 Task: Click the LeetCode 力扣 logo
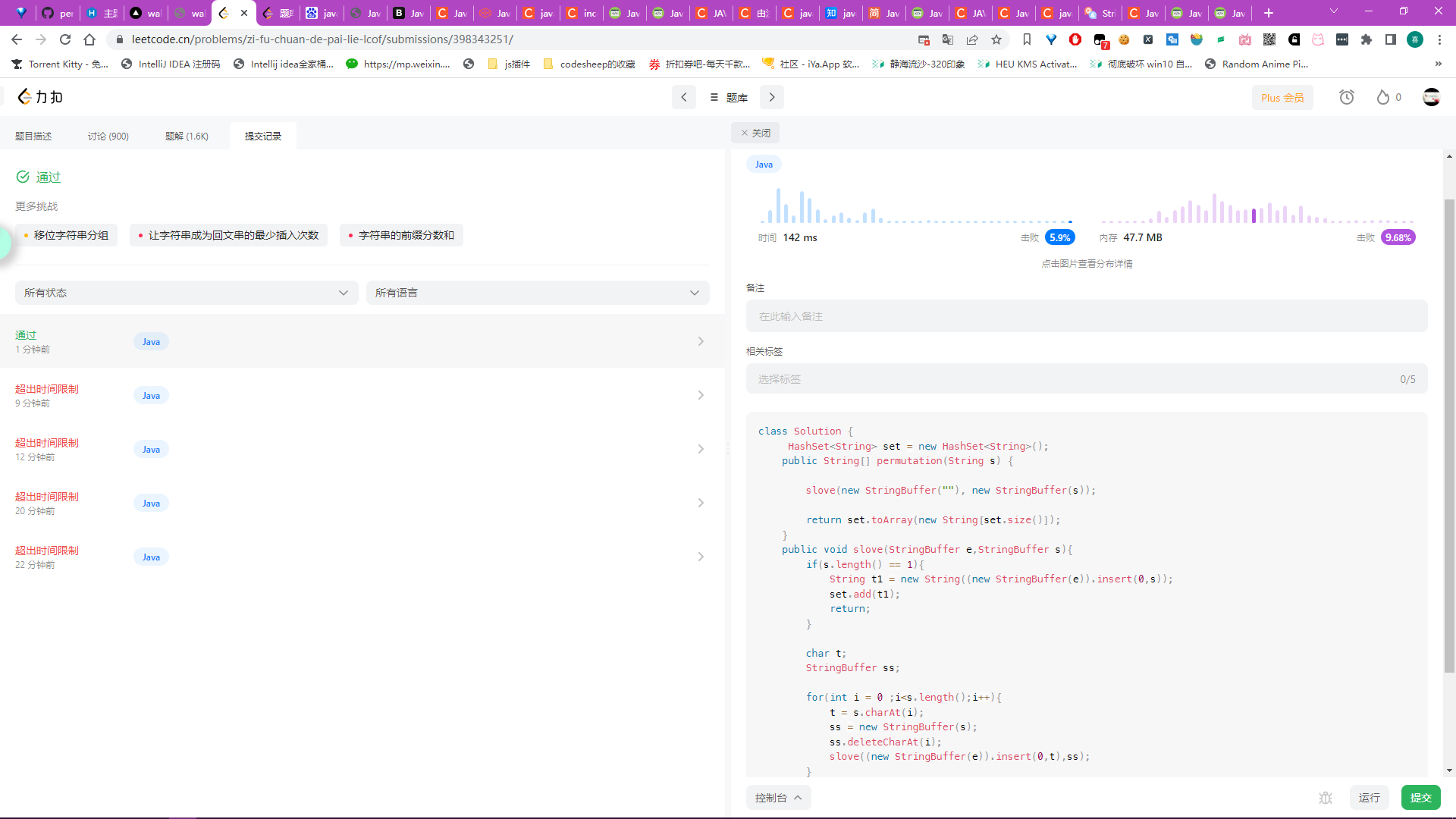click(x=40, y=97)
